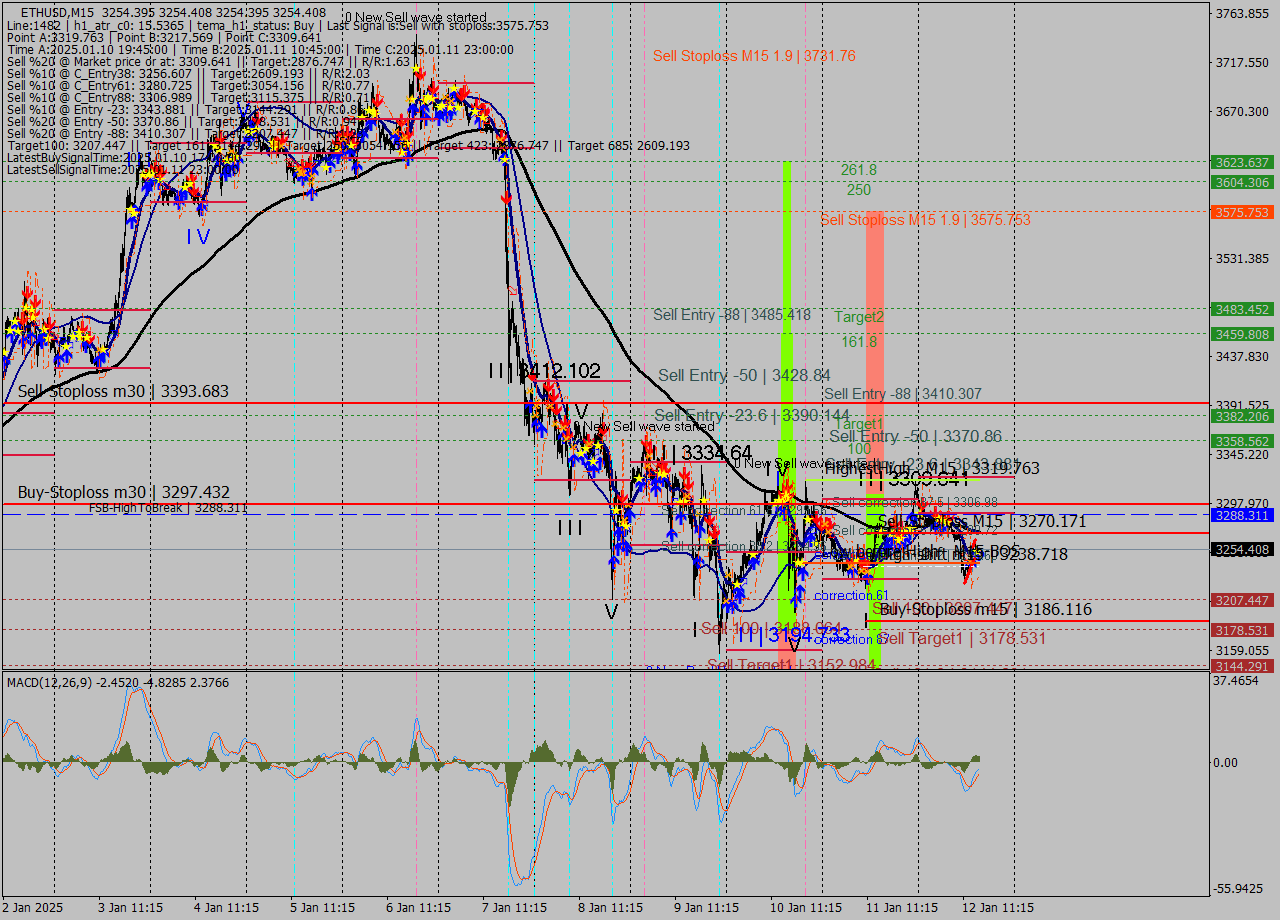The width and height of the screenshot is (1280, 920).
Task: Select the red 3144.291 price tag
Action: click(x=1242, y=666)
